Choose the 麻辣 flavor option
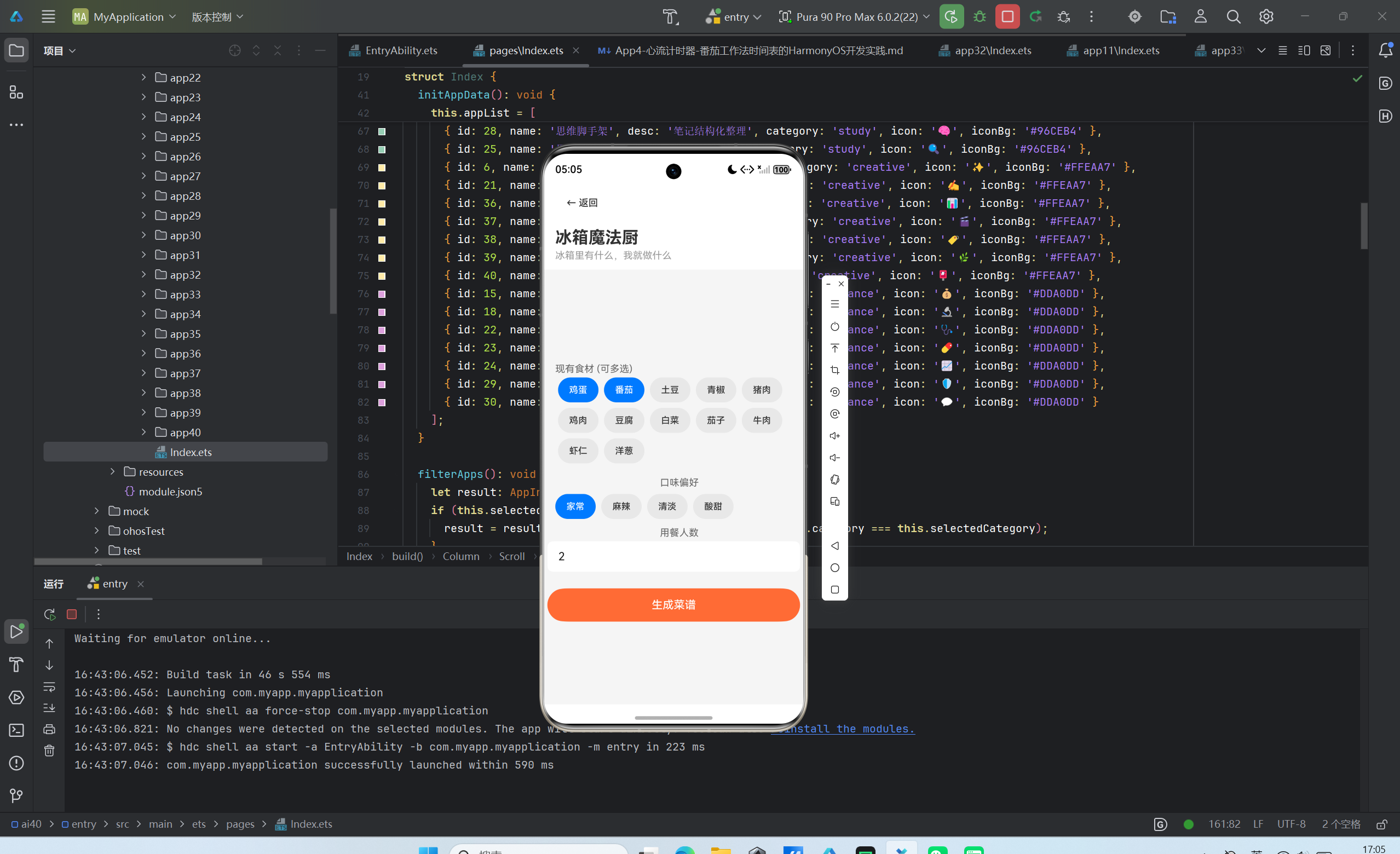1400x854 pixels. pyautogui.click(x=621, y=506)
